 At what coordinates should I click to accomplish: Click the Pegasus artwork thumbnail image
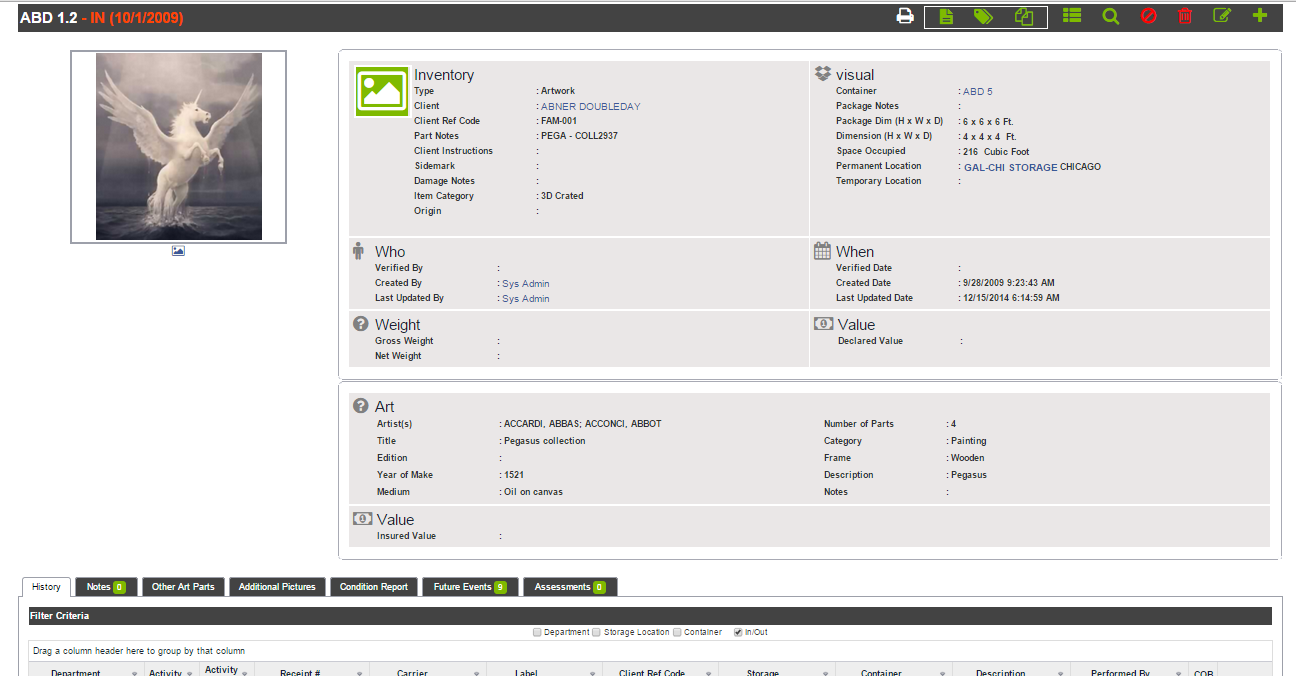click(179, 147)
